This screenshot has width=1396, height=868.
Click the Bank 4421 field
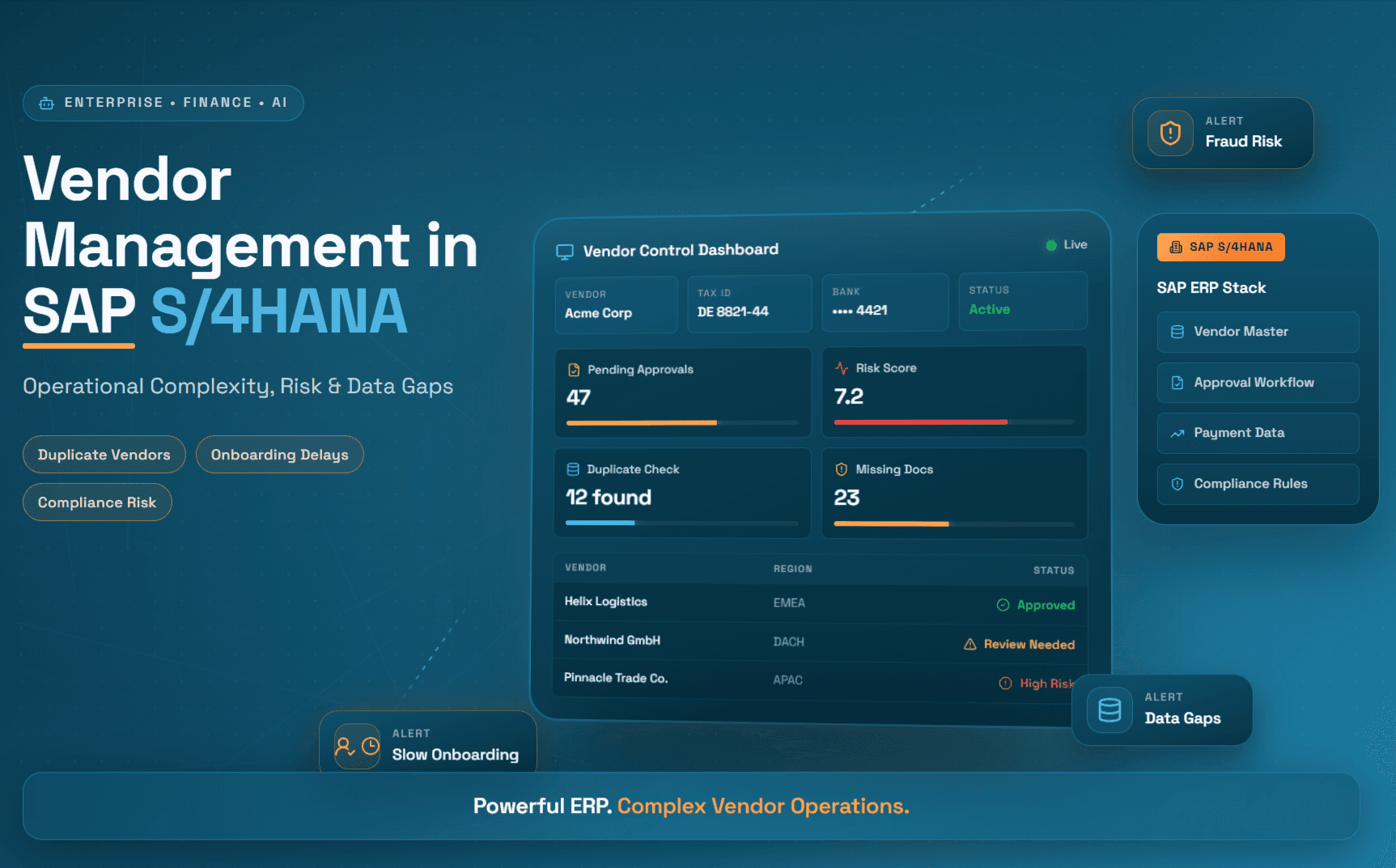[885, 302]
